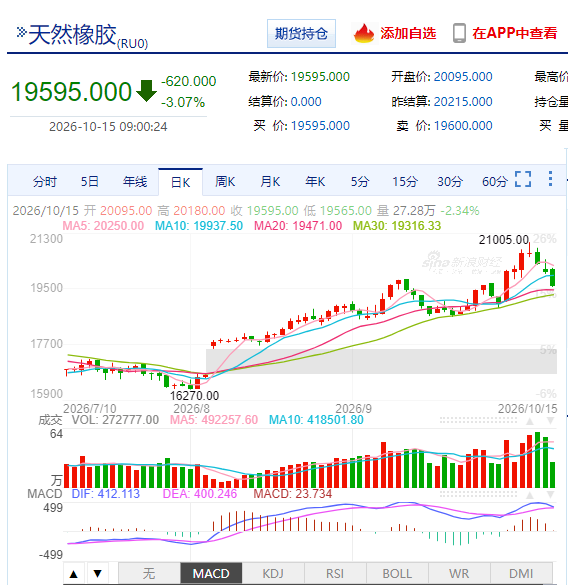This screenshot has width=568, height=585.
Task: Switch to 月K chart tab
Action: [x=270, y=182]
